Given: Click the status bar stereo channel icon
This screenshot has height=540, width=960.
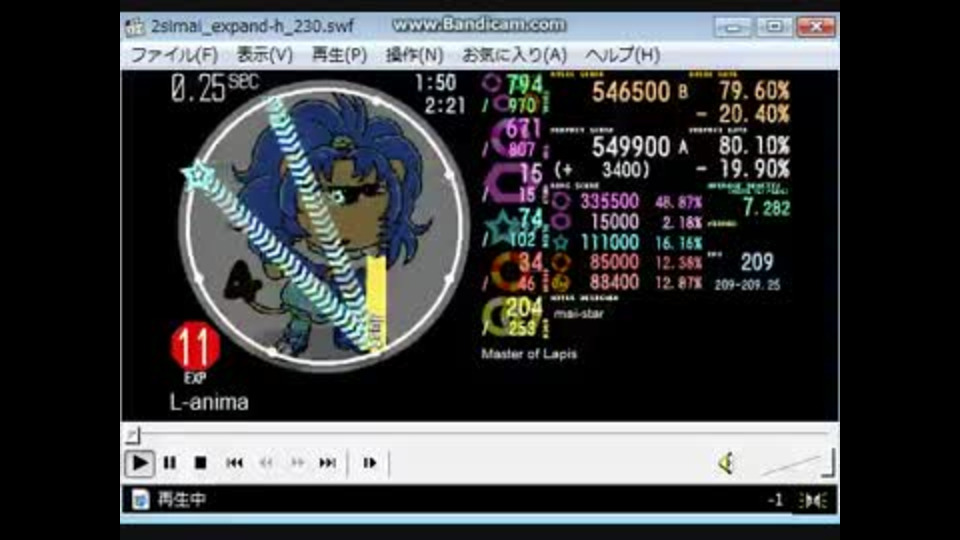Looking at the screenshot, I should [x=814, y=500].
